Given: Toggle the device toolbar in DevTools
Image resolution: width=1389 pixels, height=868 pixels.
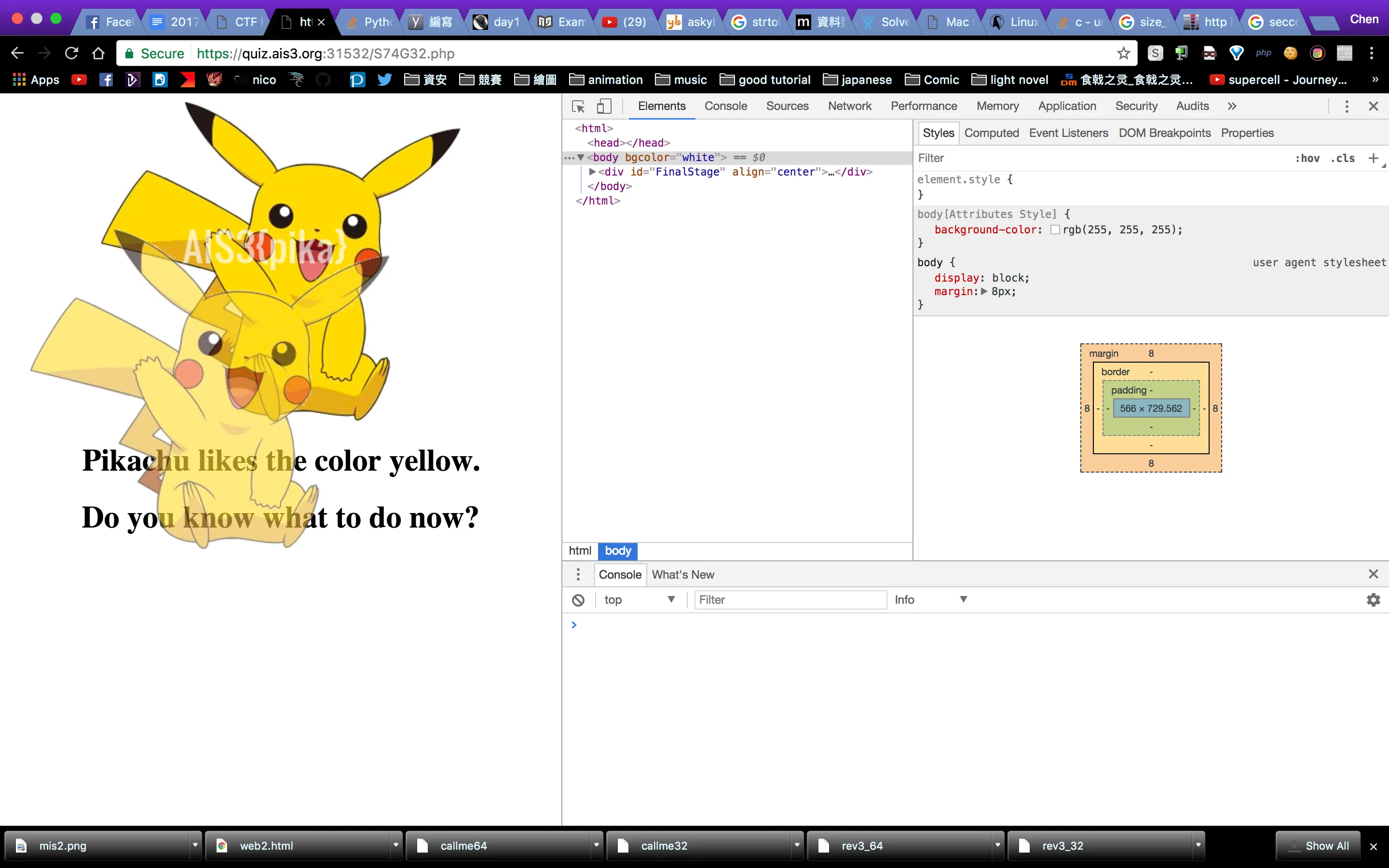Looking at the screenshot, I should pos(604,106).
